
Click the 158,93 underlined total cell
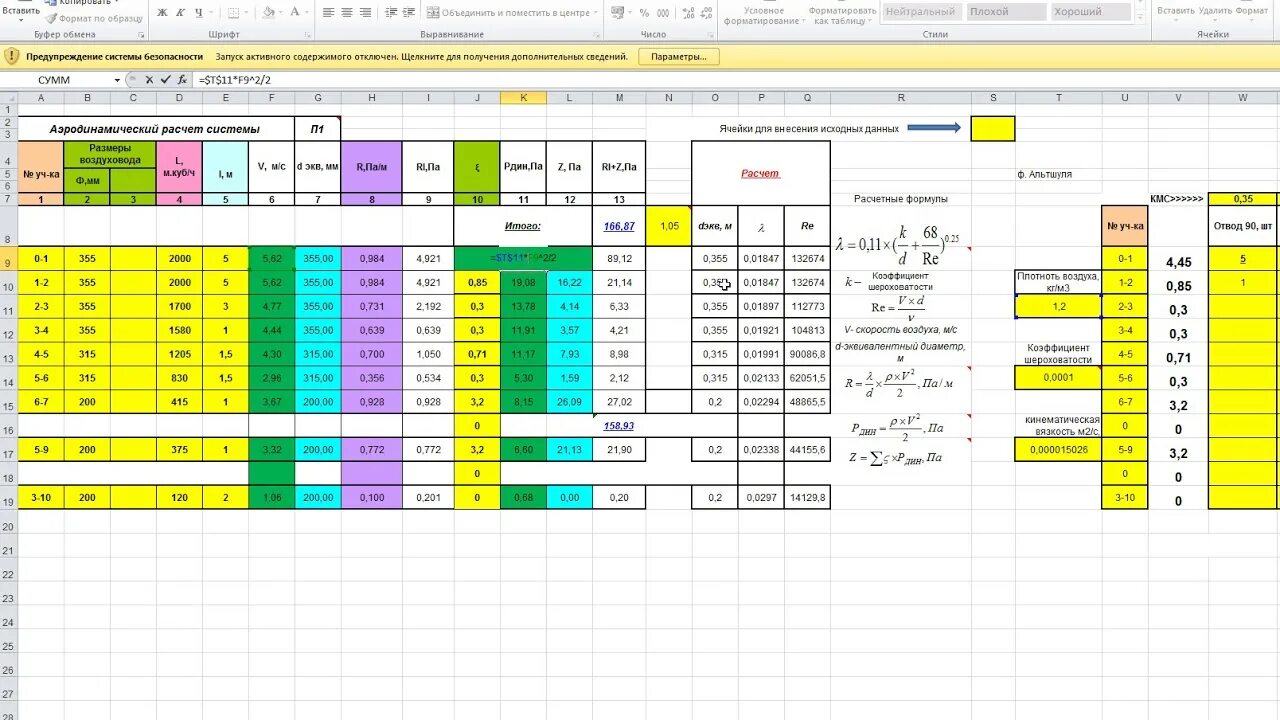click(x=619, y=426)
